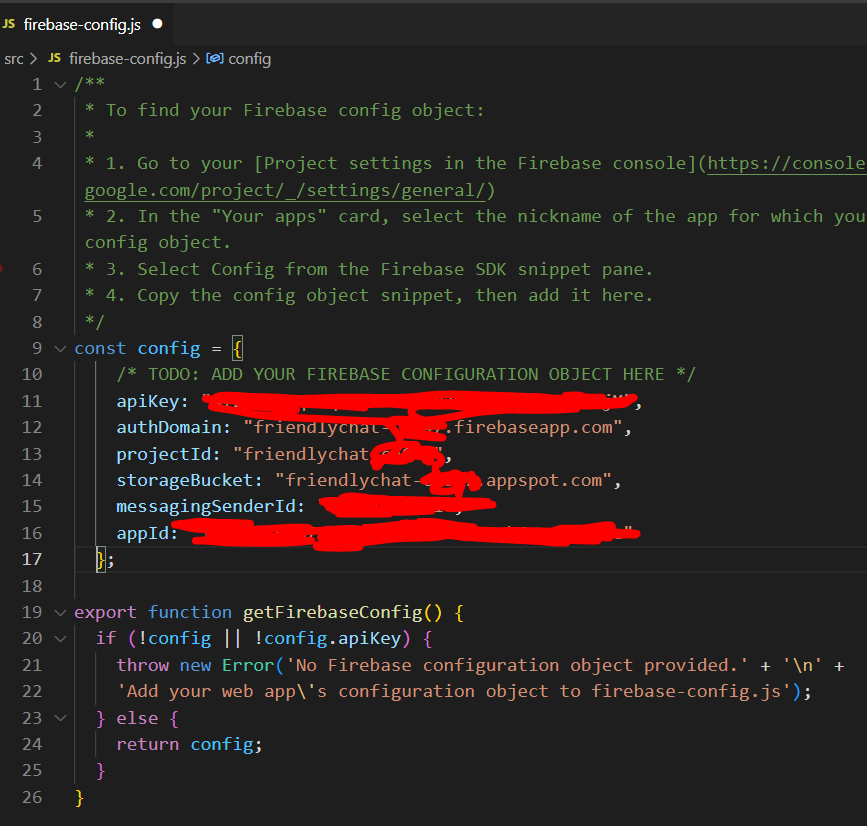This screenshot has width=867, height=826.
Task: Click the 'getFirebaseConfig' function name
Action: point(332,612)
